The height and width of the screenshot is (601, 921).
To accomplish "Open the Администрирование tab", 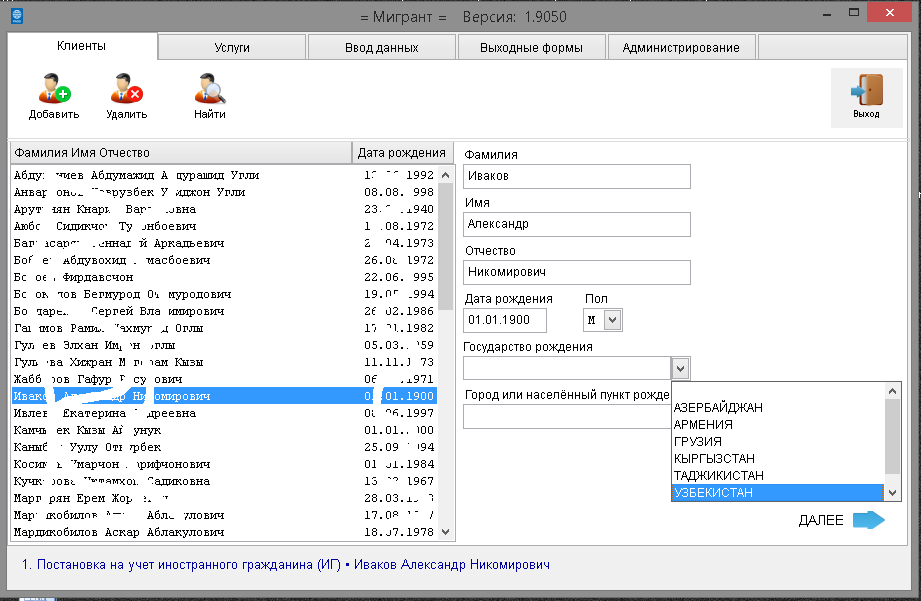I will point(681,48).
